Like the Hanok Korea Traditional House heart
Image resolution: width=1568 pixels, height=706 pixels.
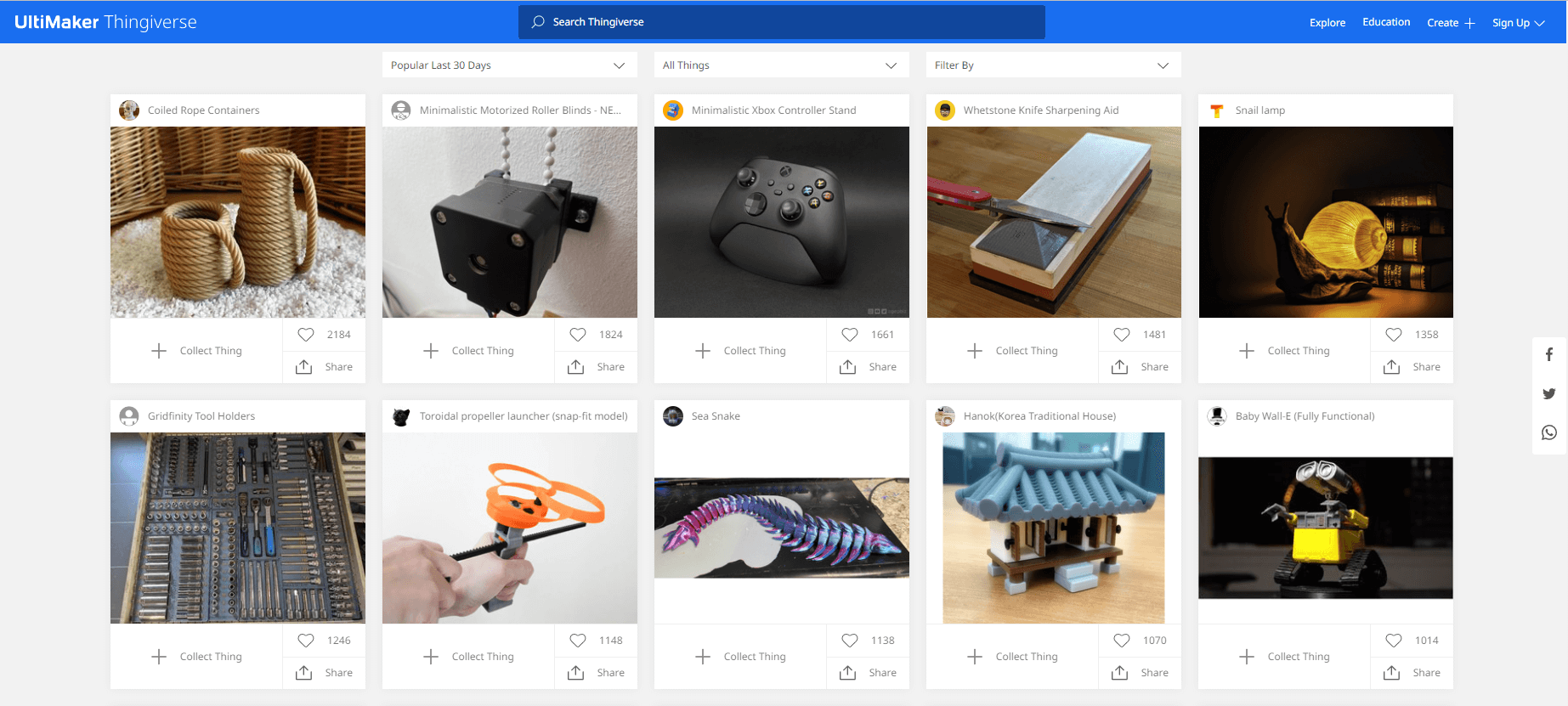1122,641
